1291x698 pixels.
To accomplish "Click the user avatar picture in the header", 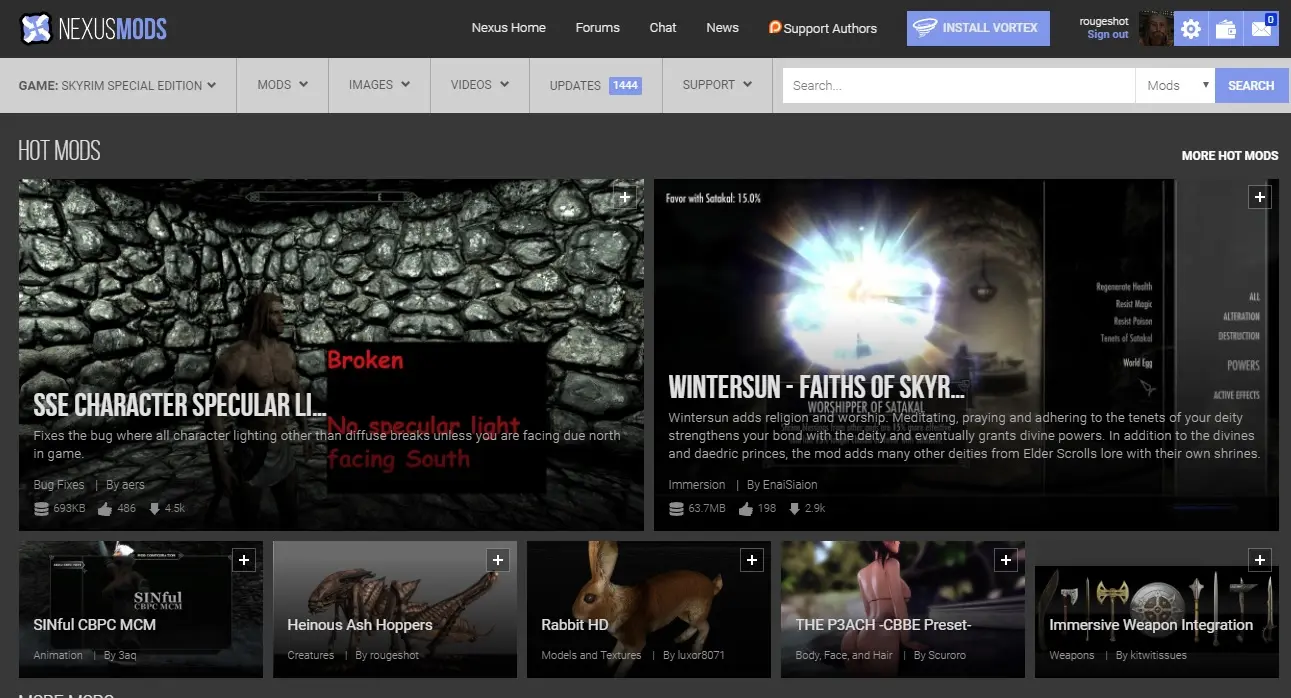I will click(x=1156, y=28).
